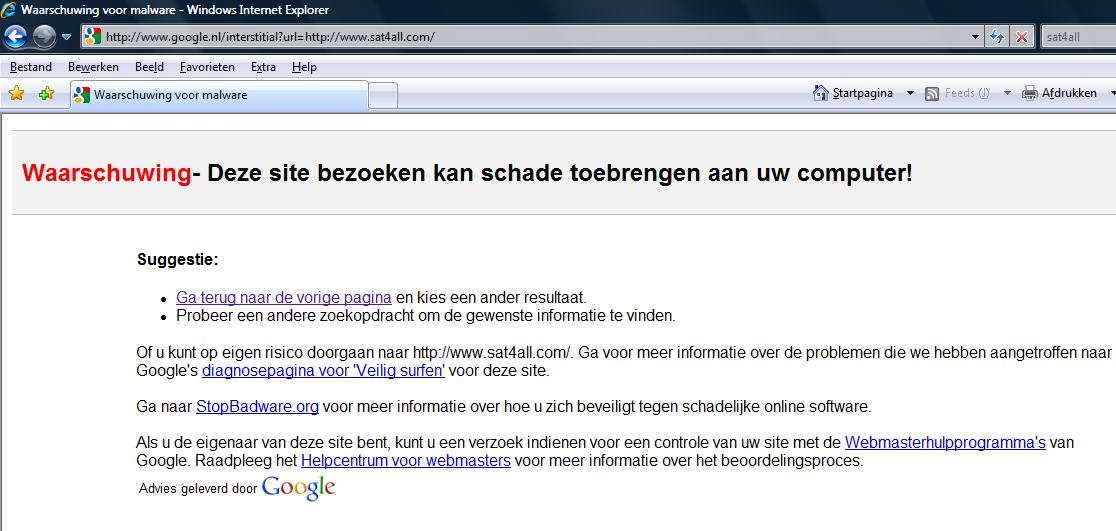The height and width of the screenshot is (531, 1116).
Task: Open a new blank tab
Action: coord(383,95)
